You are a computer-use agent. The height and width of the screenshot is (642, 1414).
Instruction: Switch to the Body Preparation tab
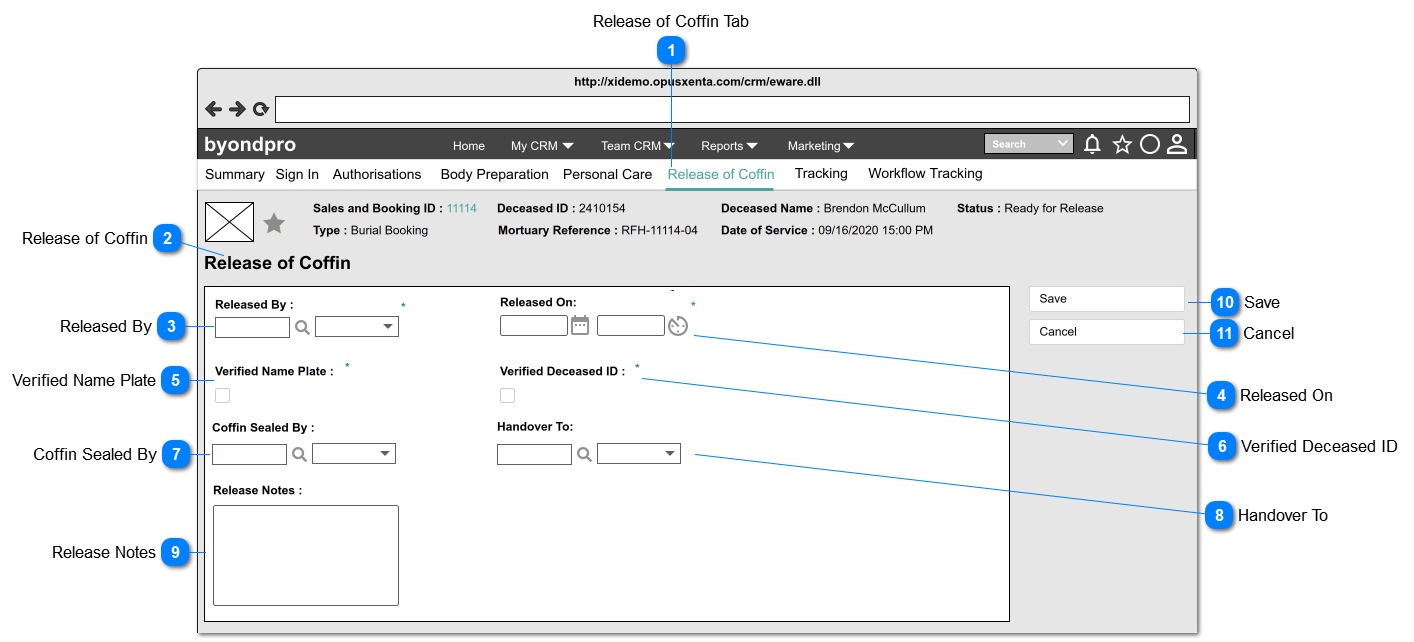pyautogui.click(x=495, y=174)
